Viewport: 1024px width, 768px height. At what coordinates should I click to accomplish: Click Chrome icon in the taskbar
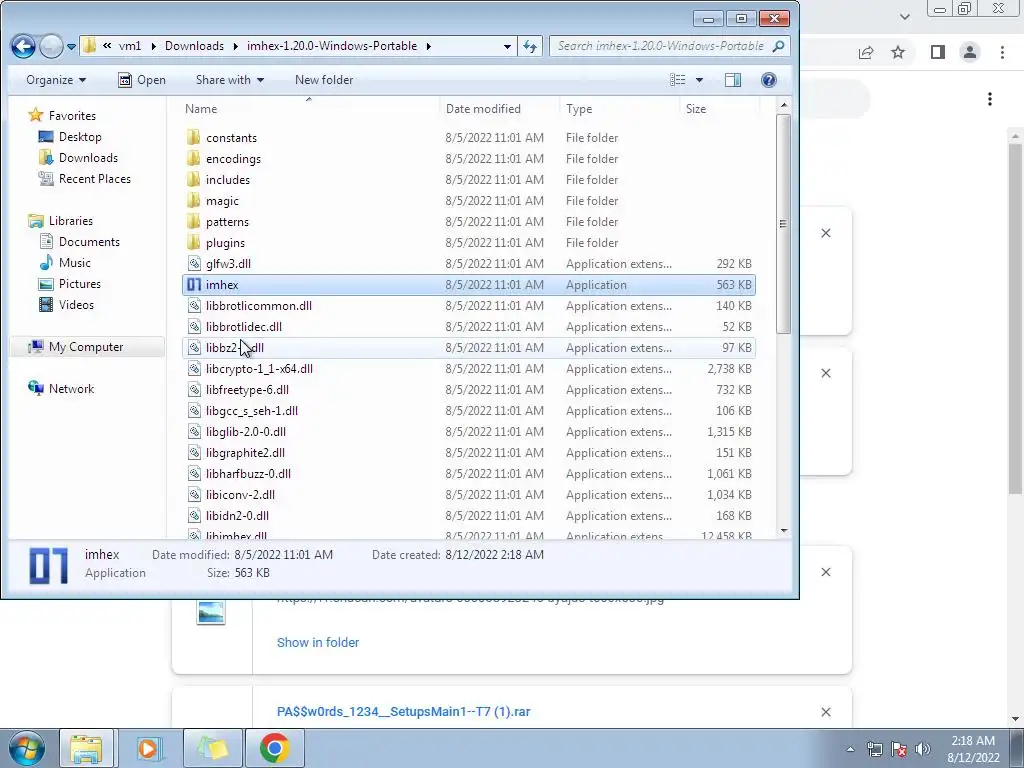274,748
